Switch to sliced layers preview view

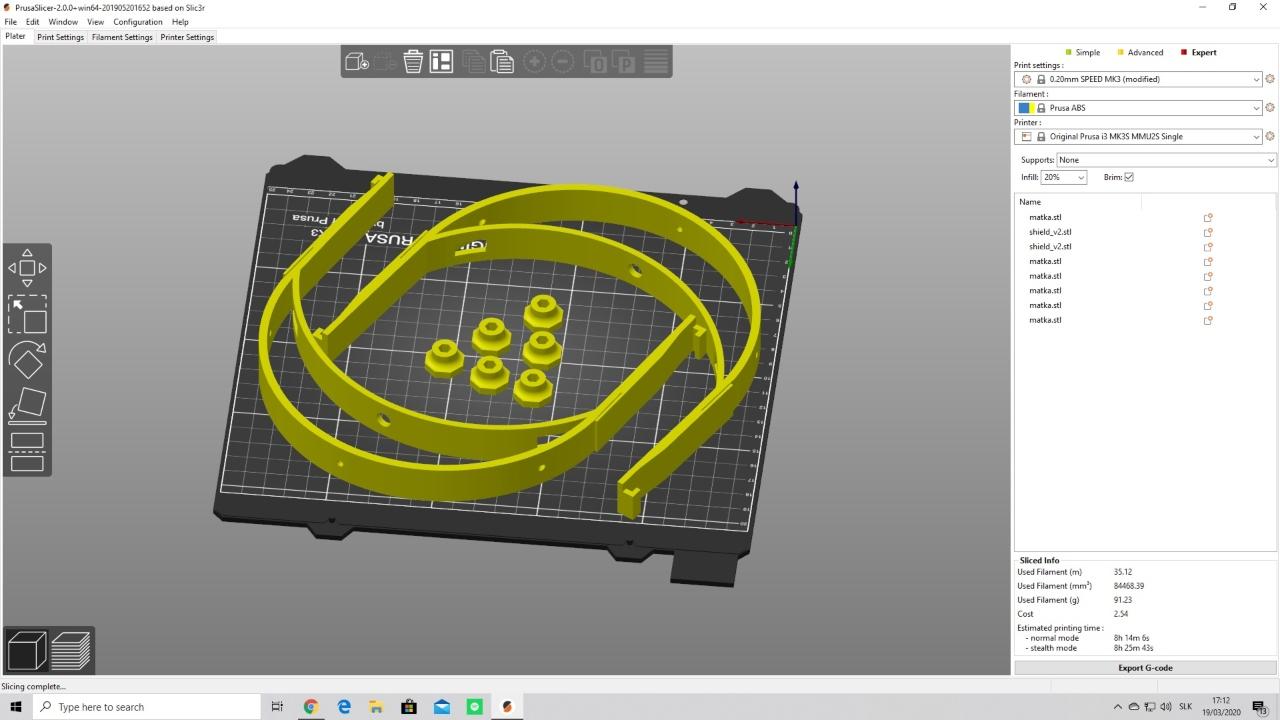pos(70,651)
